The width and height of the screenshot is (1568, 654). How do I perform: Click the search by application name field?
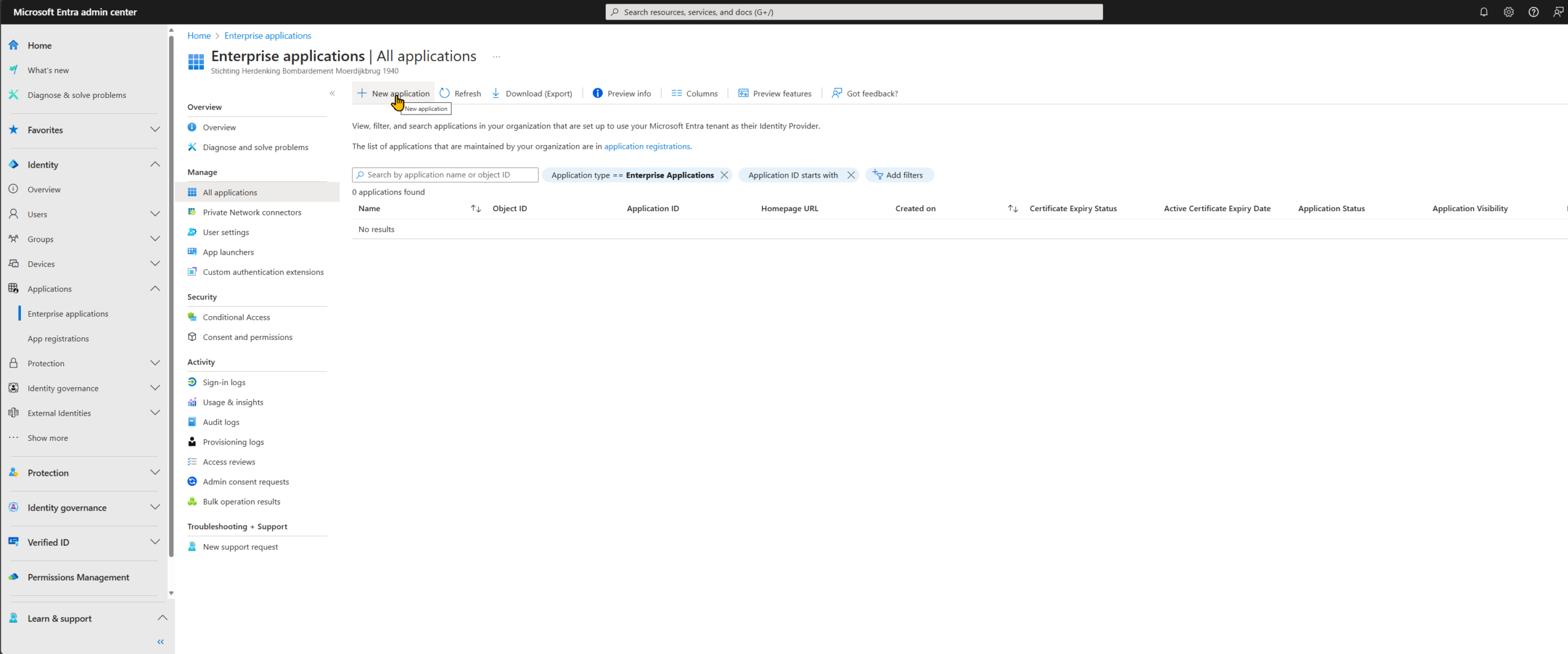coord(445,175)
